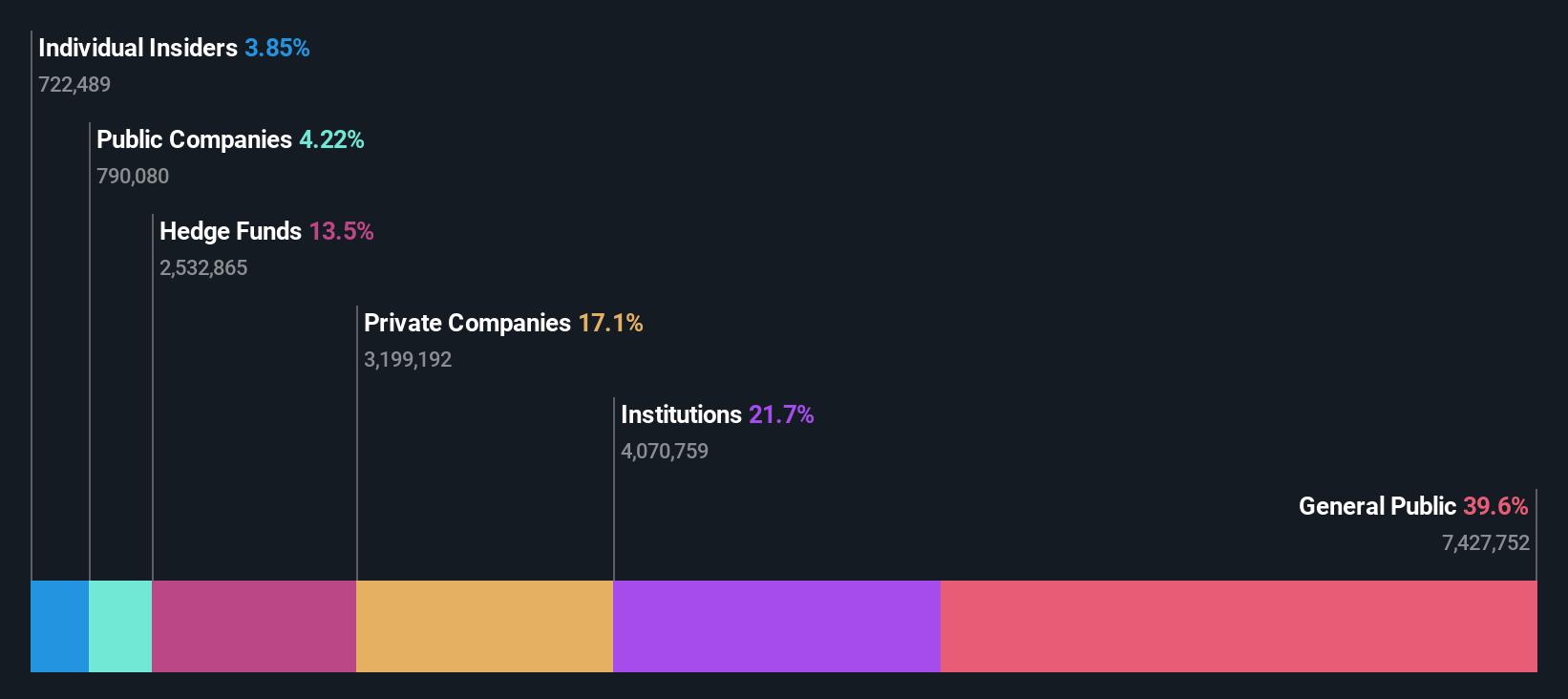1568x699 pixels.
Task: Click the 4,070,759 share count
Action: click(665, 452)
